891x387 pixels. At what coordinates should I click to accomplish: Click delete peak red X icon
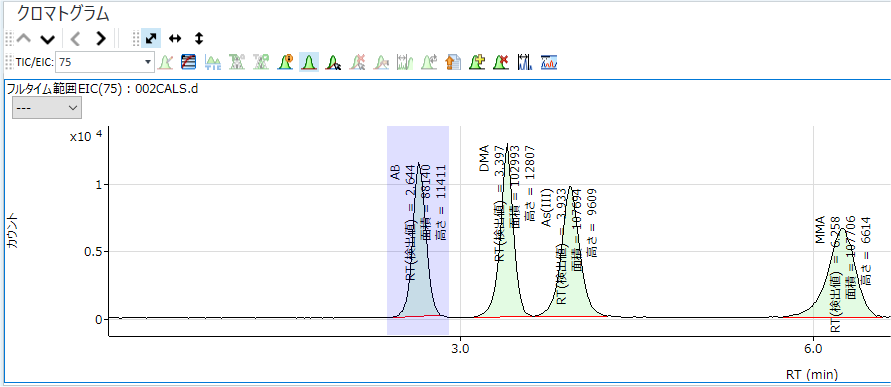point(501,62)
